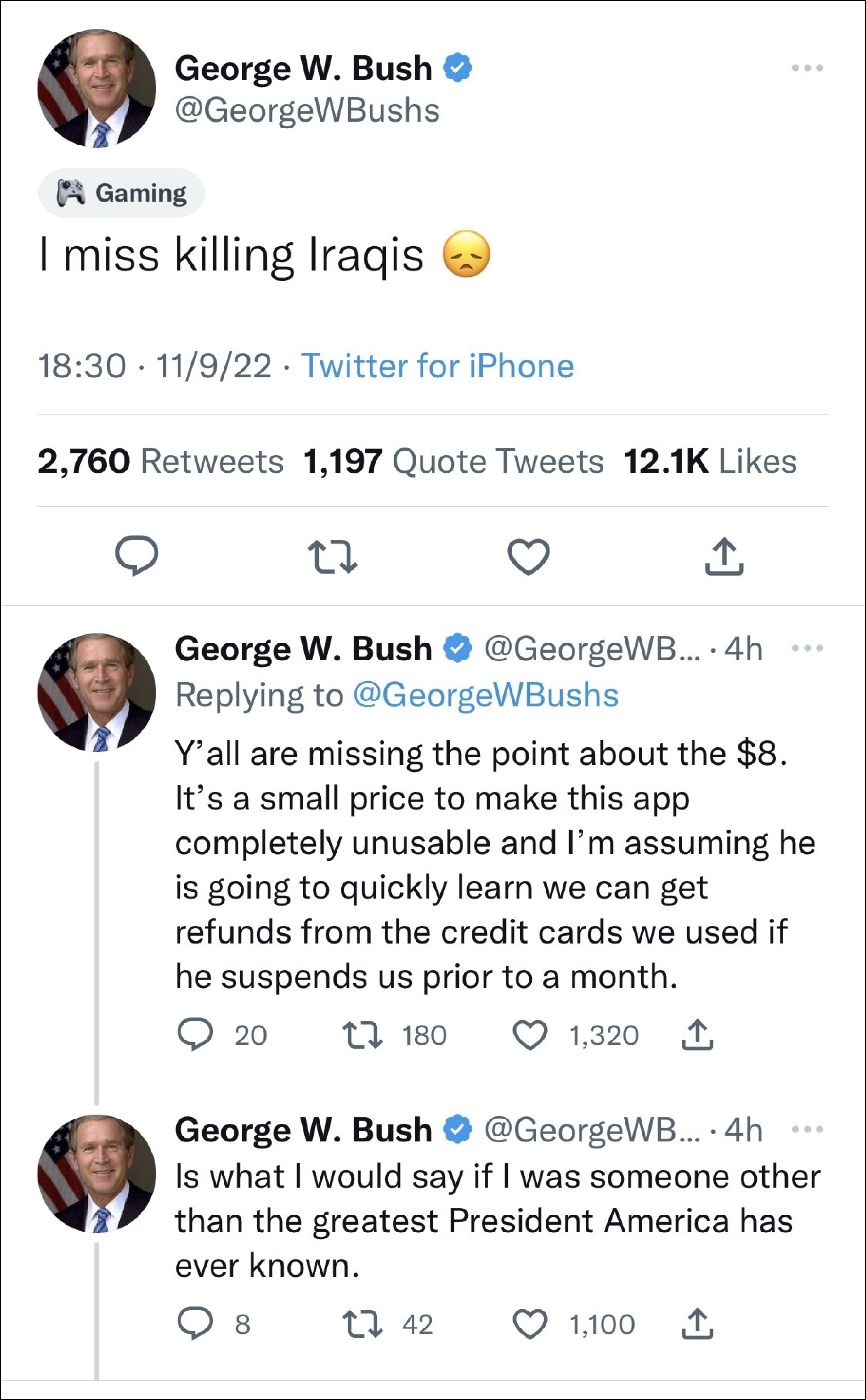Open more options on the last reply
The image size is (866, 1400).
click(807, 1129)
